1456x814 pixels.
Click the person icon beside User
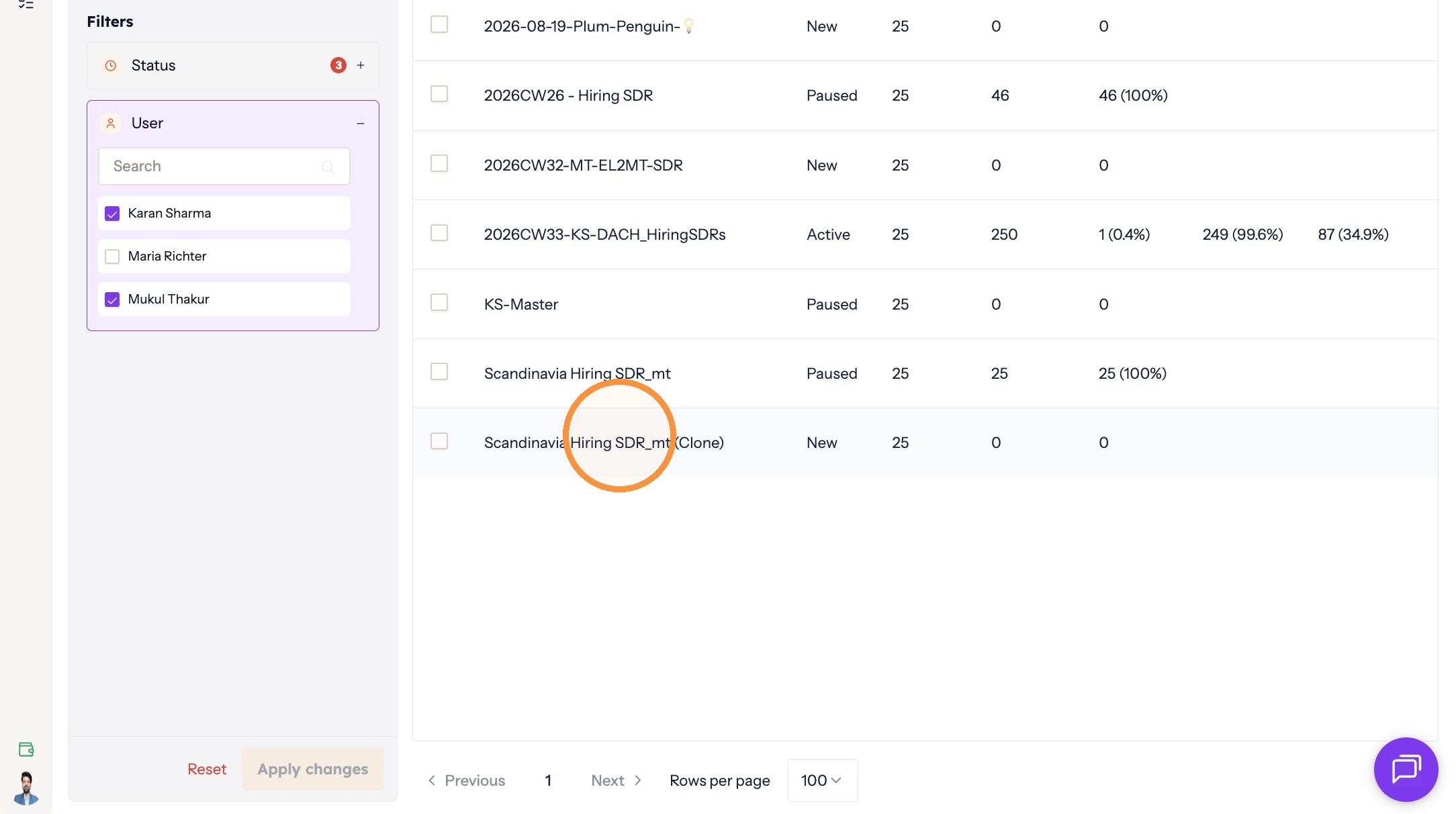[x=111, y=123]
